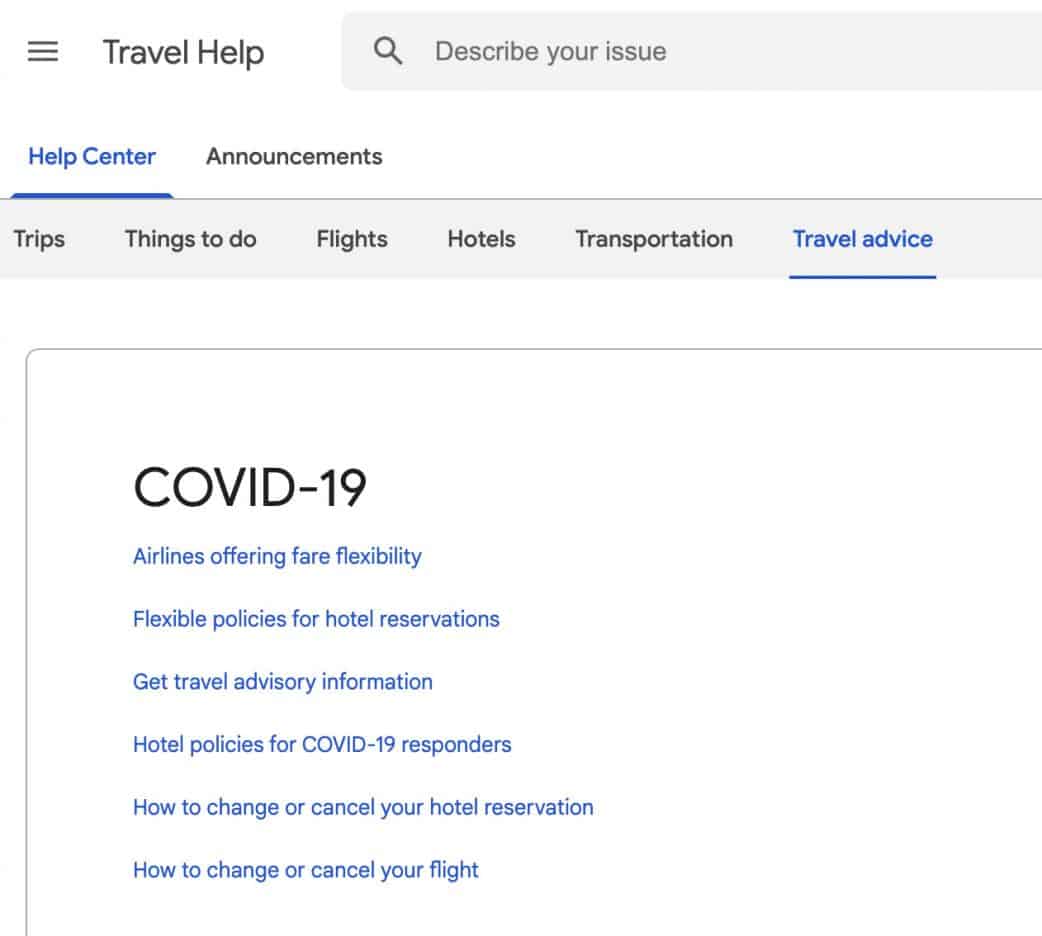Click the COVID-19 section heading
1042x936 pixels.
(250, 489)
